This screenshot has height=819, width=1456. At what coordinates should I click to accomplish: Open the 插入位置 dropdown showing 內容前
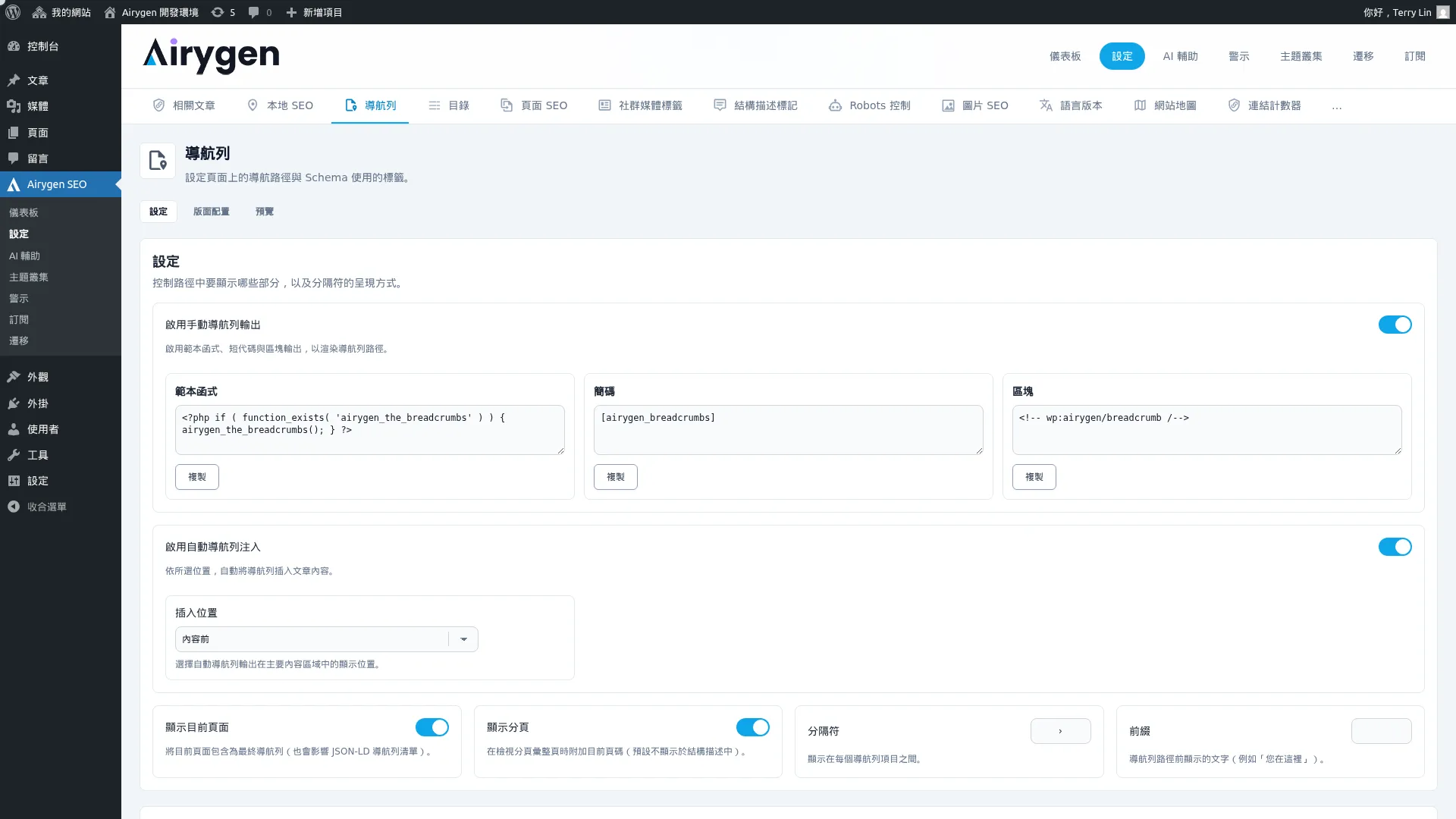[326, 639]
